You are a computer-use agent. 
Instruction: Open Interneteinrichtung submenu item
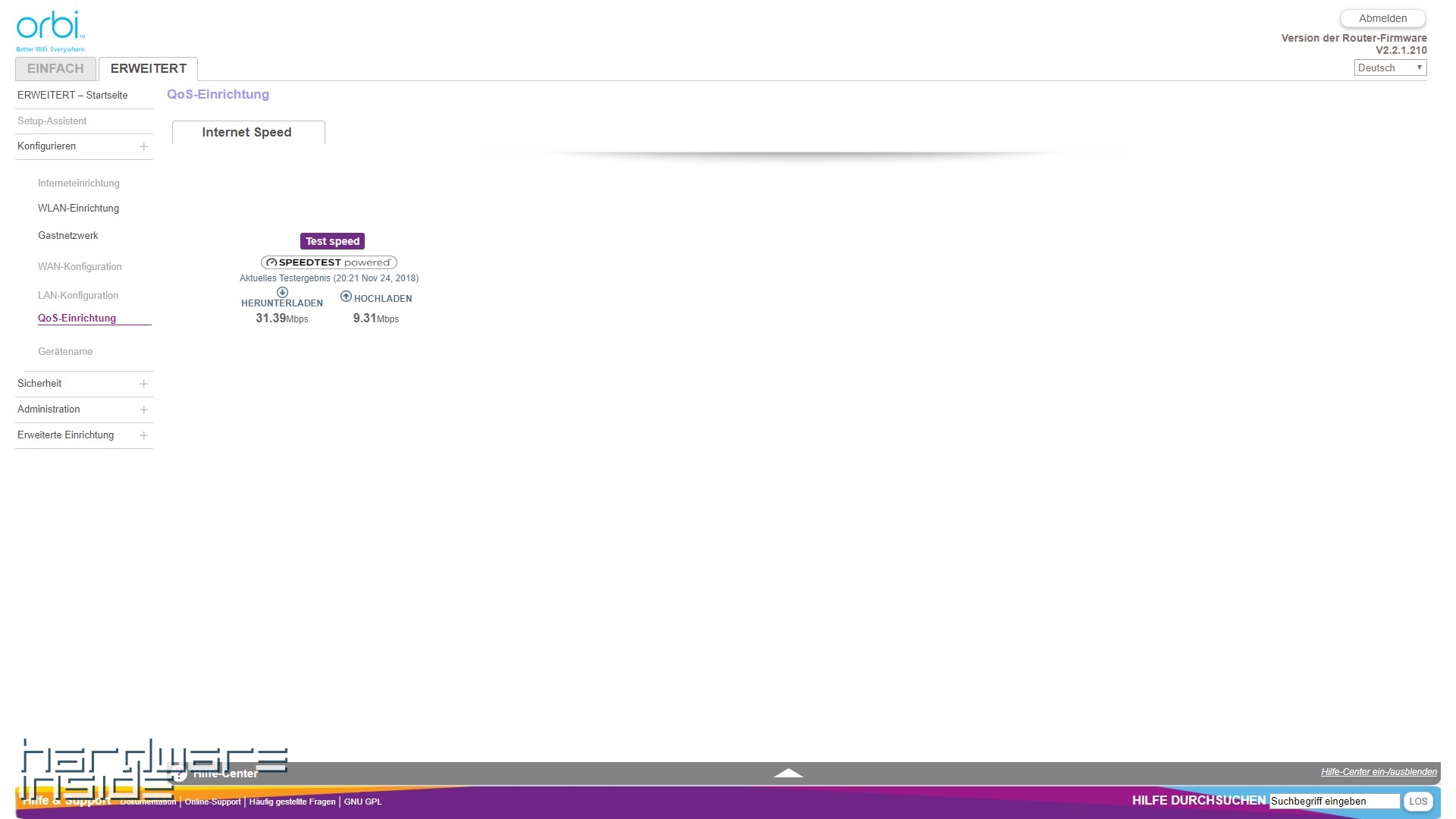[x=79, y=183]
